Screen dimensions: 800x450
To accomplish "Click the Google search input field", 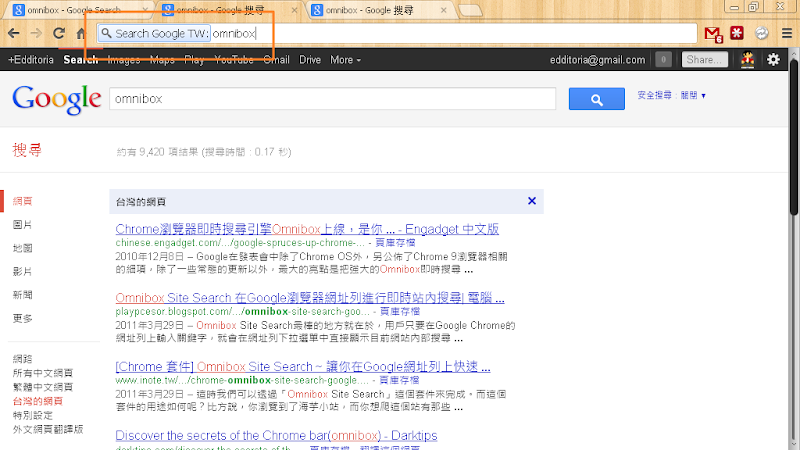I will pyautogui.click(x=333, y=99).
